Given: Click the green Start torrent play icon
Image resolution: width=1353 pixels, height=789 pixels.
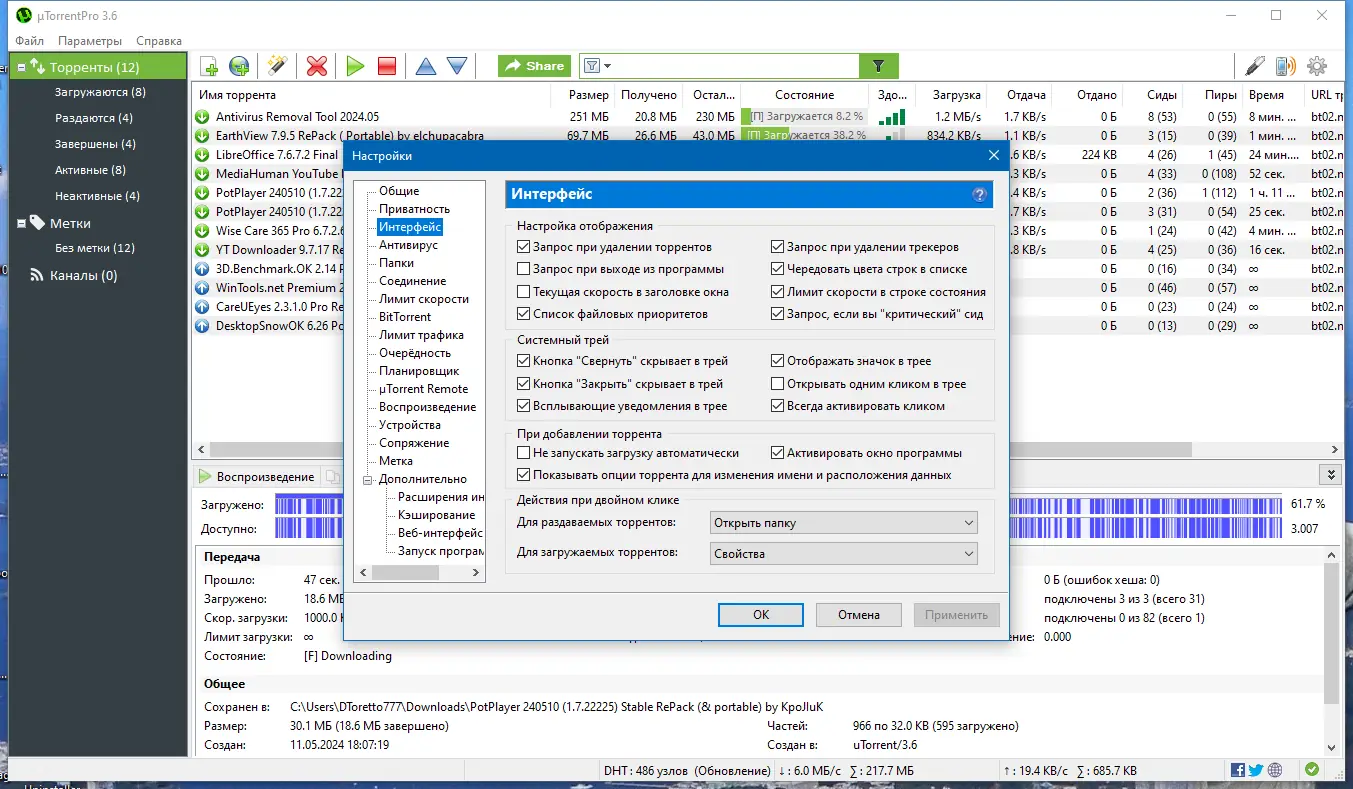Looking at the screenshot, I should coord(355,66).
